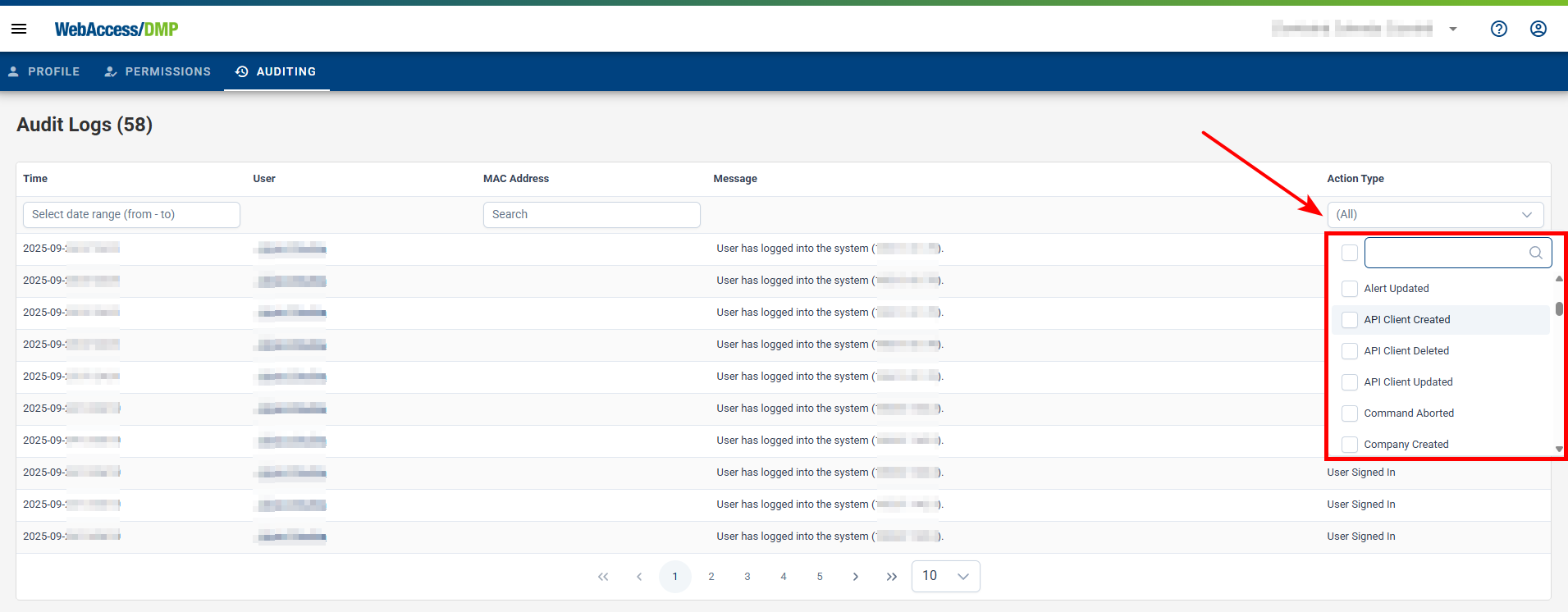
Task: Jump to the first page arrow
Action: (x=603, y=577)
